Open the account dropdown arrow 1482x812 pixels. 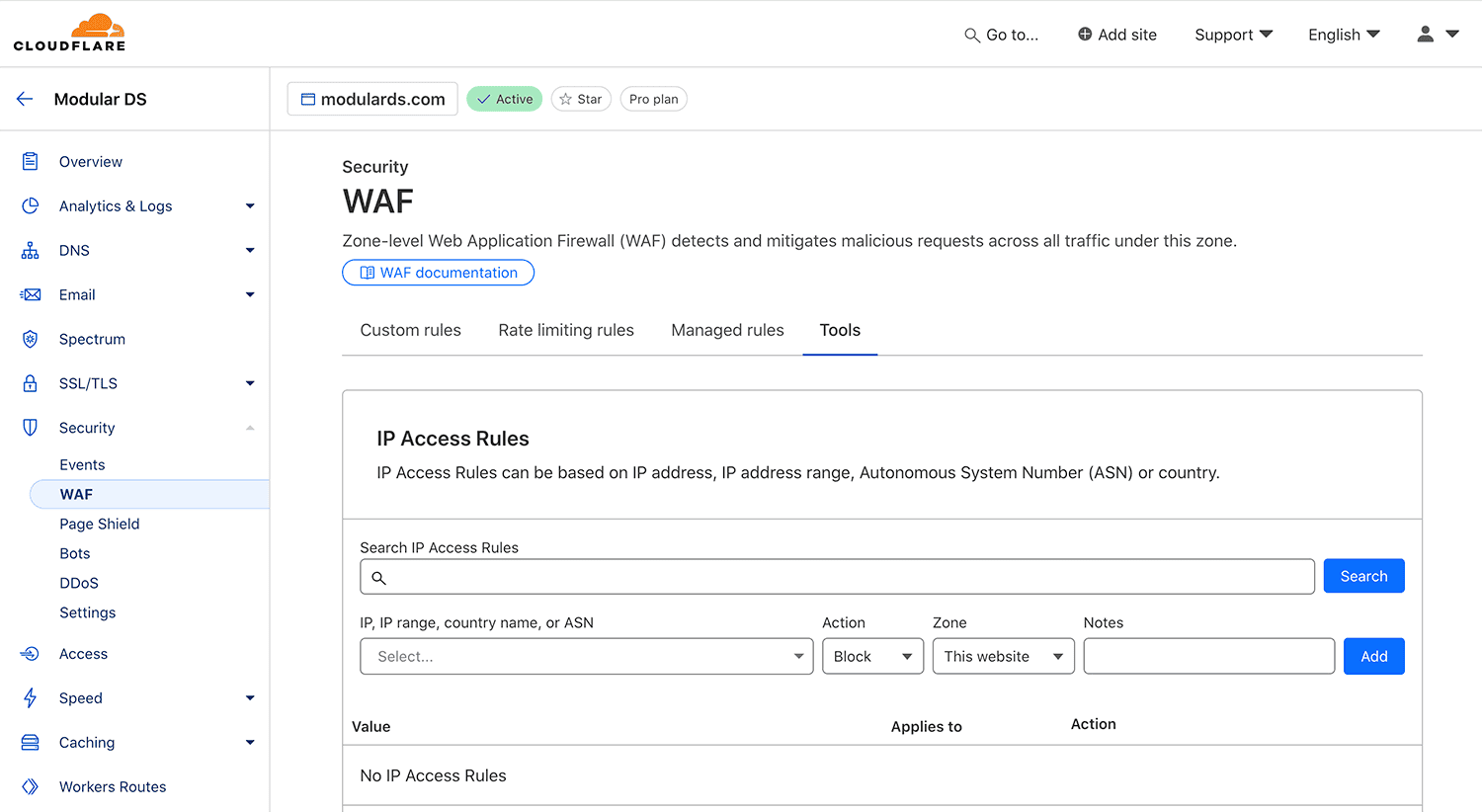[x=1452, y=35]
